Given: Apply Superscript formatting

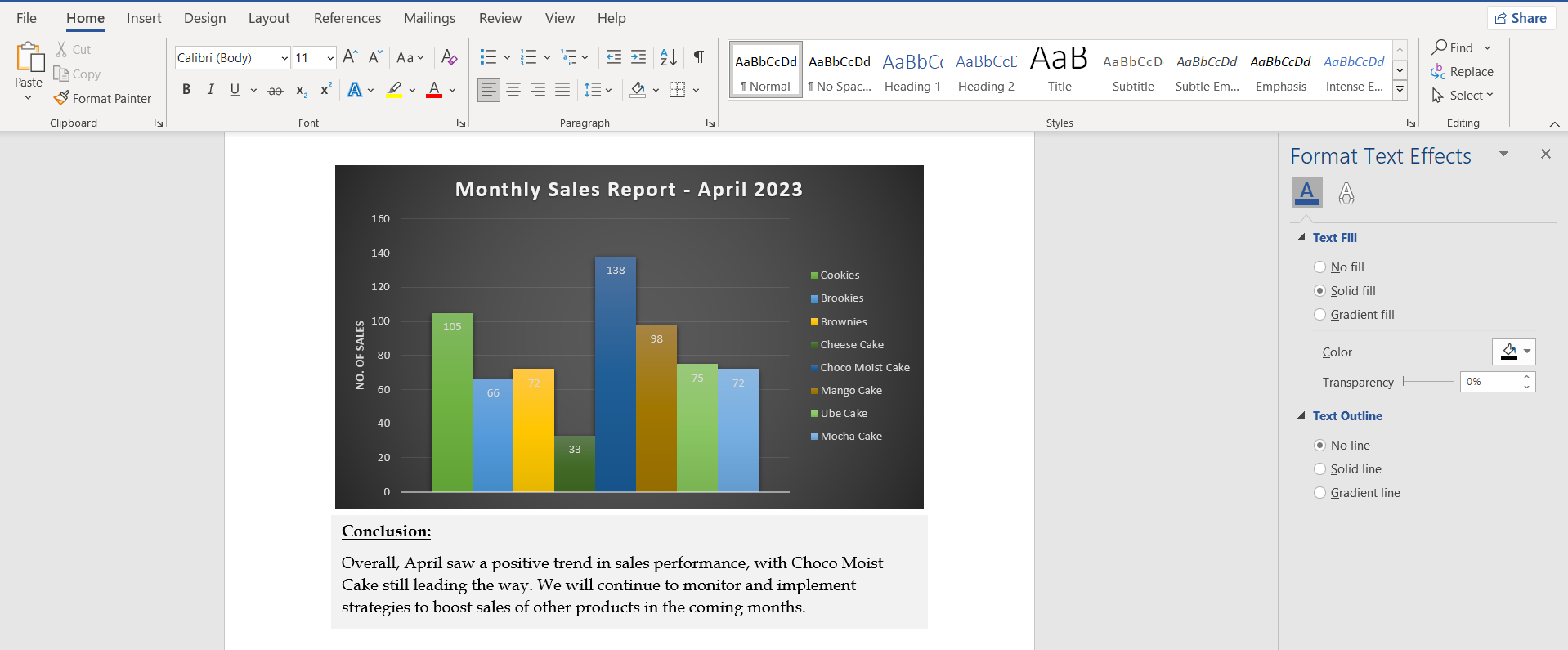Looking at the screenshot, I should point(325,90).
